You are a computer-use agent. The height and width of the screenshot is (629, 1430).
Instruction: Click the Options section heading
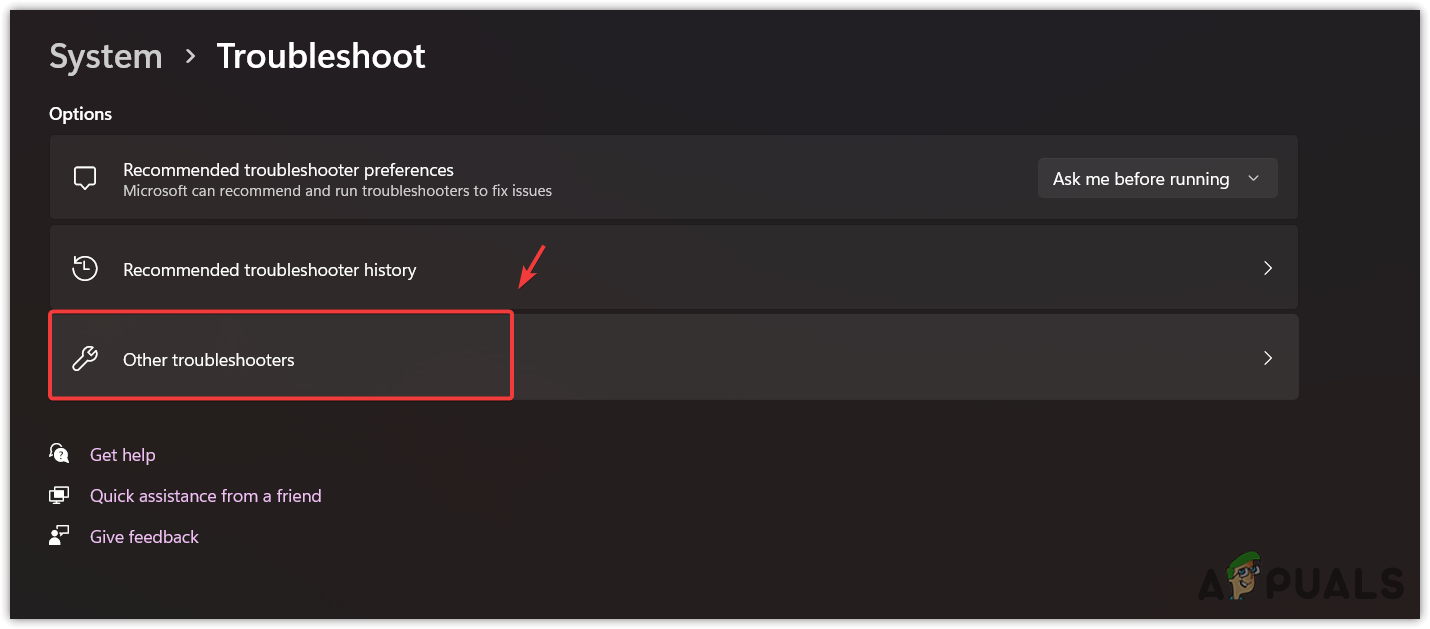[x=81, y=114]
